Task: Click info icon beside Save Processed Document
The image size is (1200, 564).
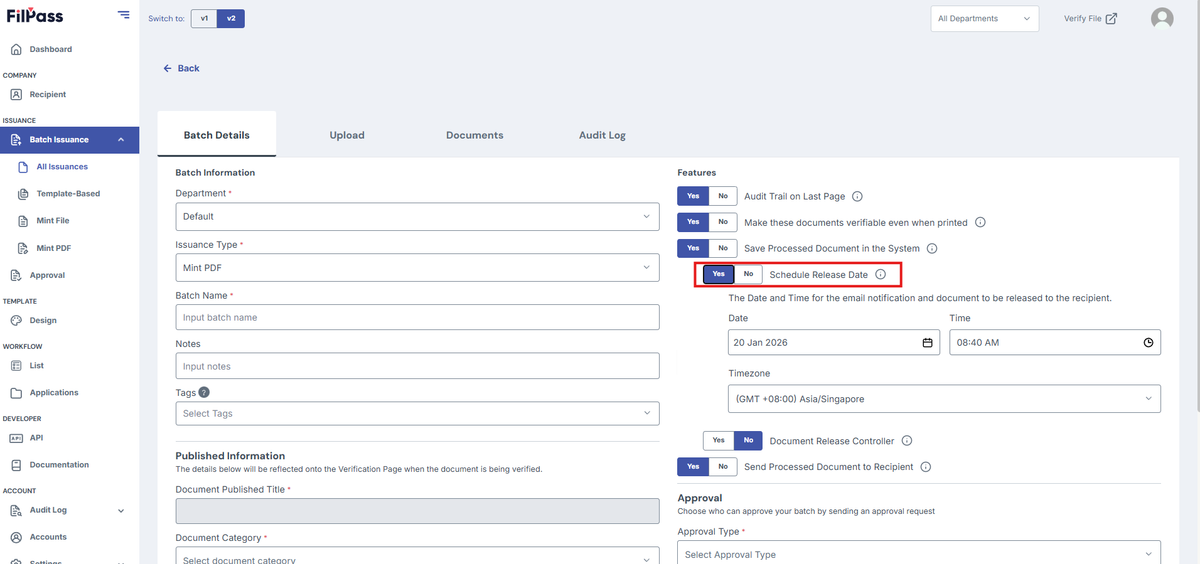Action: tap(931, 248)
